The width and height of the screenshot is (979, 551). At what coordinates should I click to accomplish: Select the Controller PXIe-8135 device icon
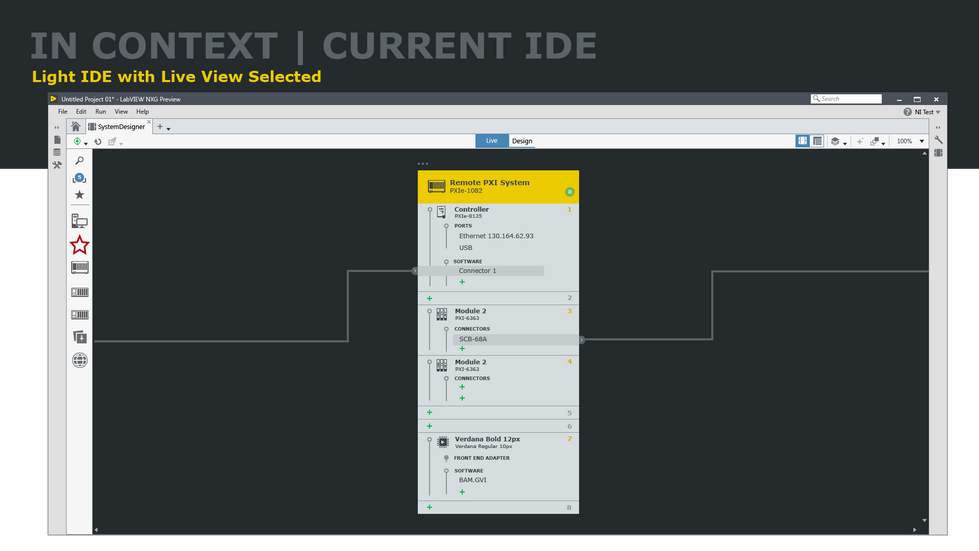(441, 212)
